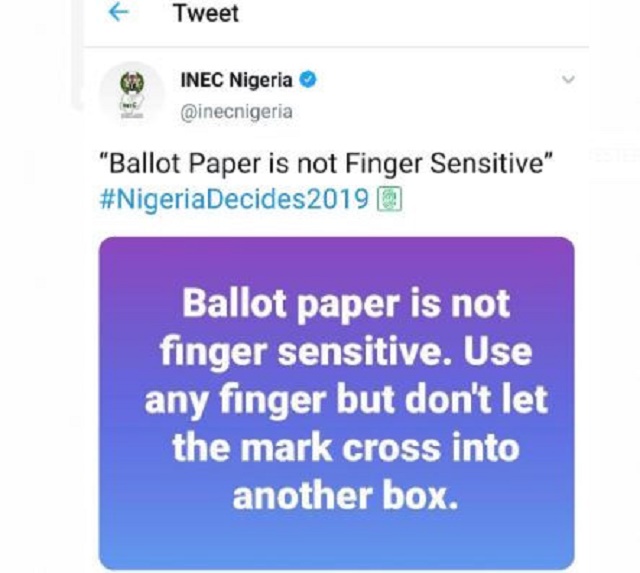
Task: Expand the tweet options chevron
Action: [568, 80]
